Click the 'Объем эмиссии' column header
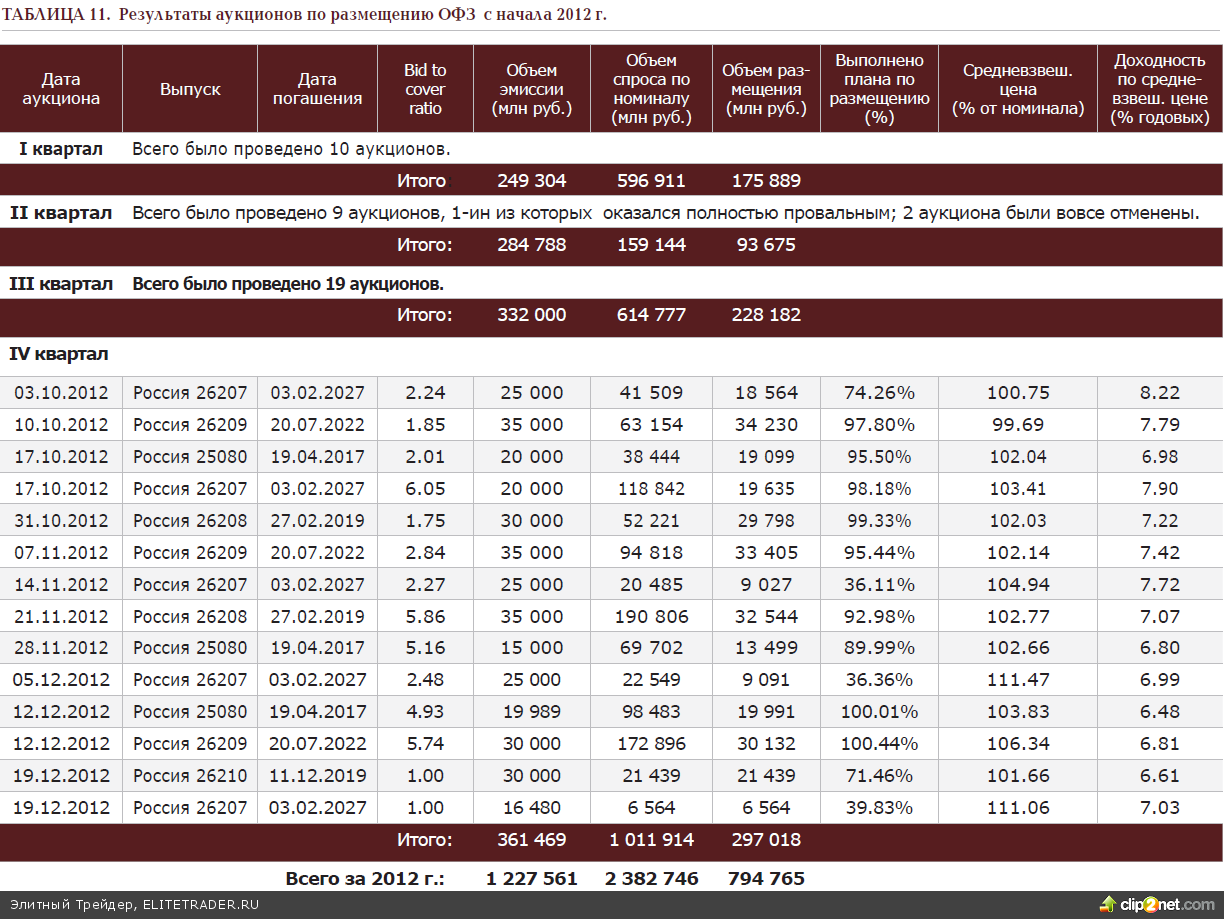 coord(531,89)
